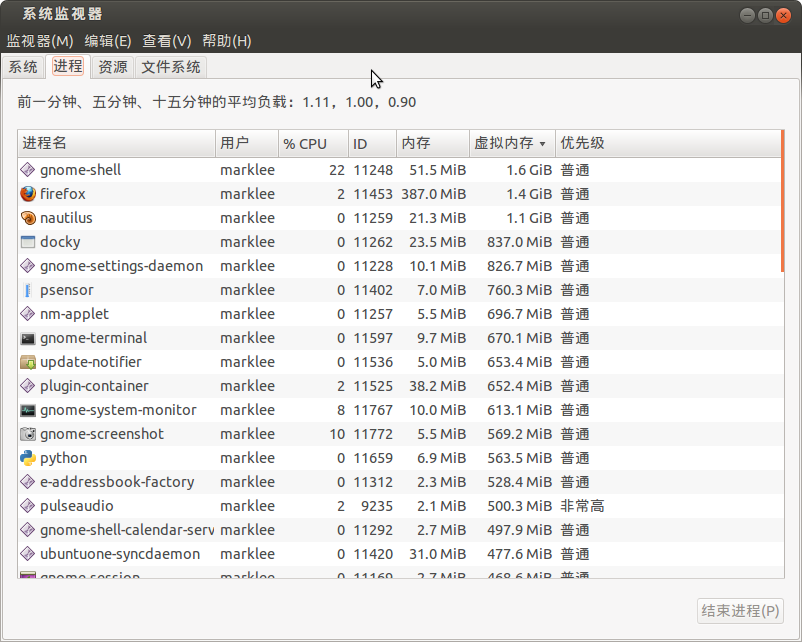802x642 pixels.
Task: Select the e-addressbook-factory process name
Action: [118, 482]
